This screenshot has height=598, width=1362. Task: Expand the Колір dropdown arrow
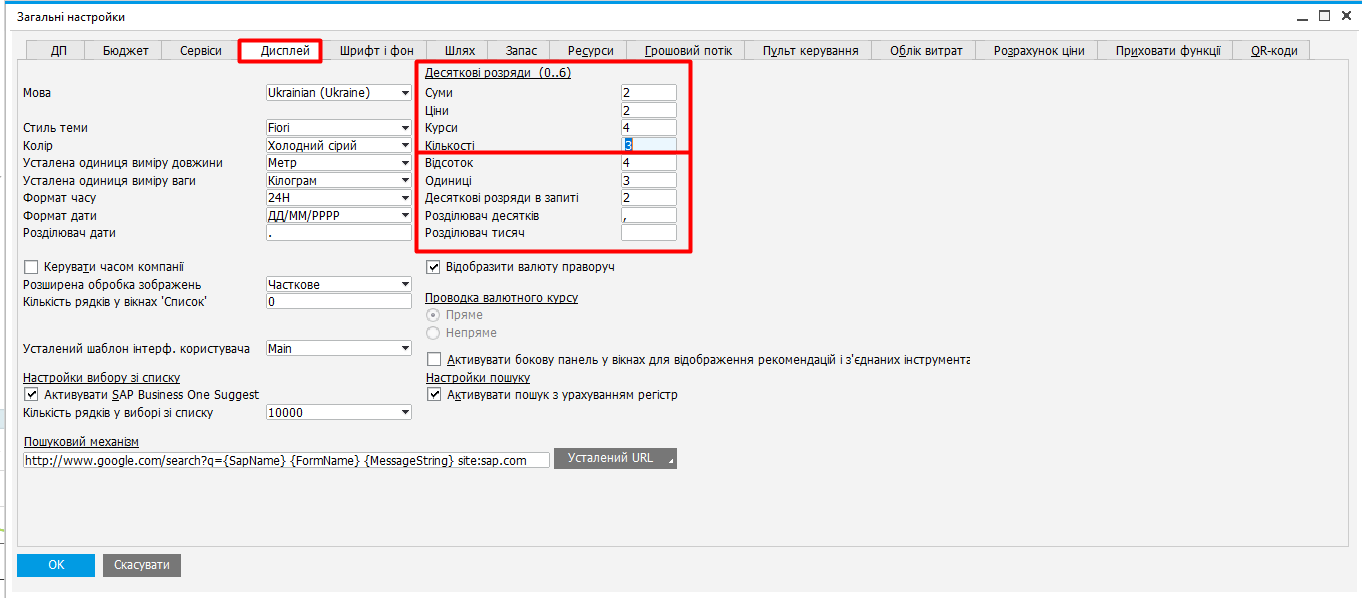[404, 146]
